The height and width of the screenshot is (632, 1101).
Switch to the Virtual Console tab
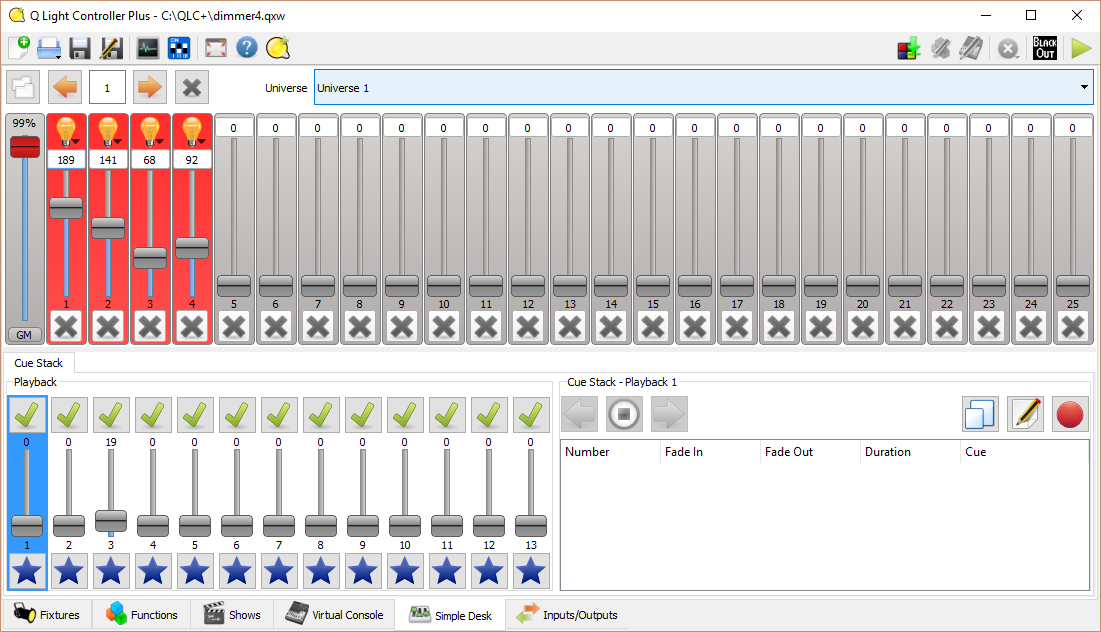pyautogui.click(x=334, y=614)
